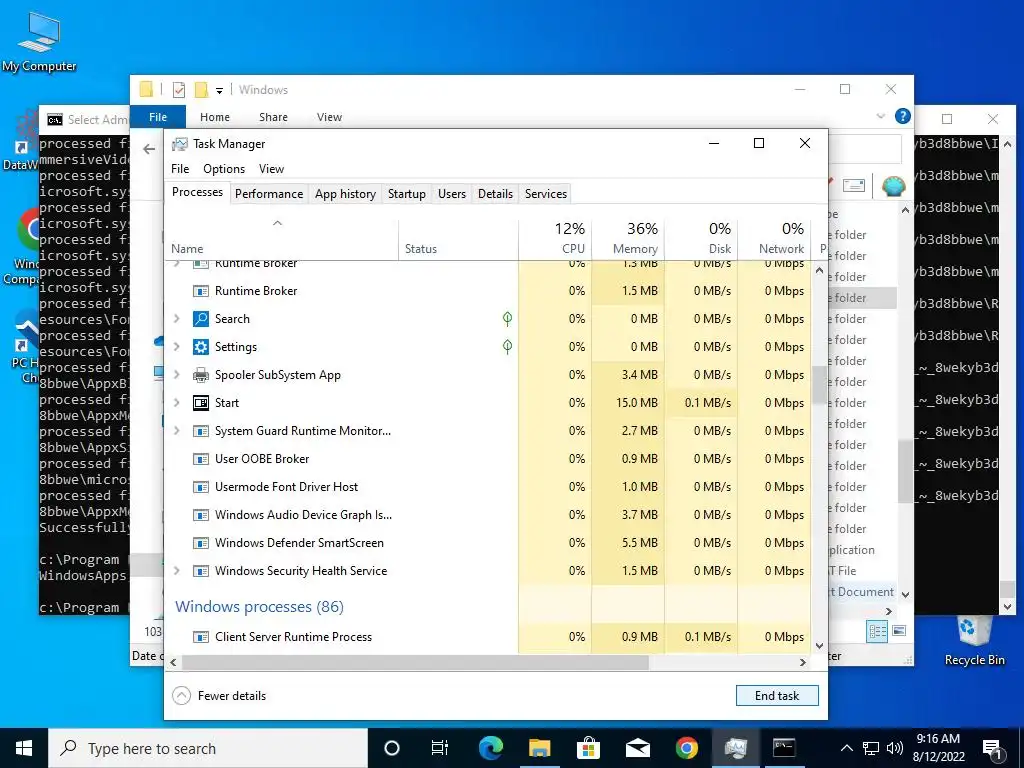Switch to the Services tab
This screenshot has height=768, width=1024.
pyautogui.click(x=546, y=194)
